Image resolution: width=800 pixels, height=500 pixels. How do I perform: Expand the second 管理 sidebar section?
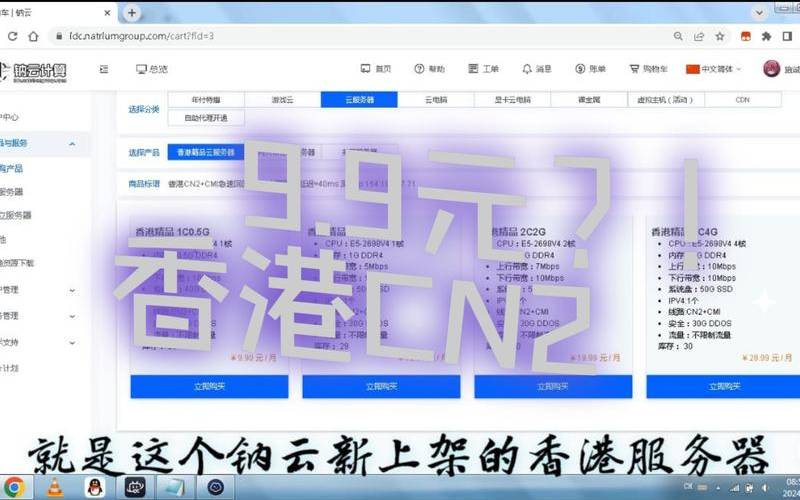click(x=72, y=316)
